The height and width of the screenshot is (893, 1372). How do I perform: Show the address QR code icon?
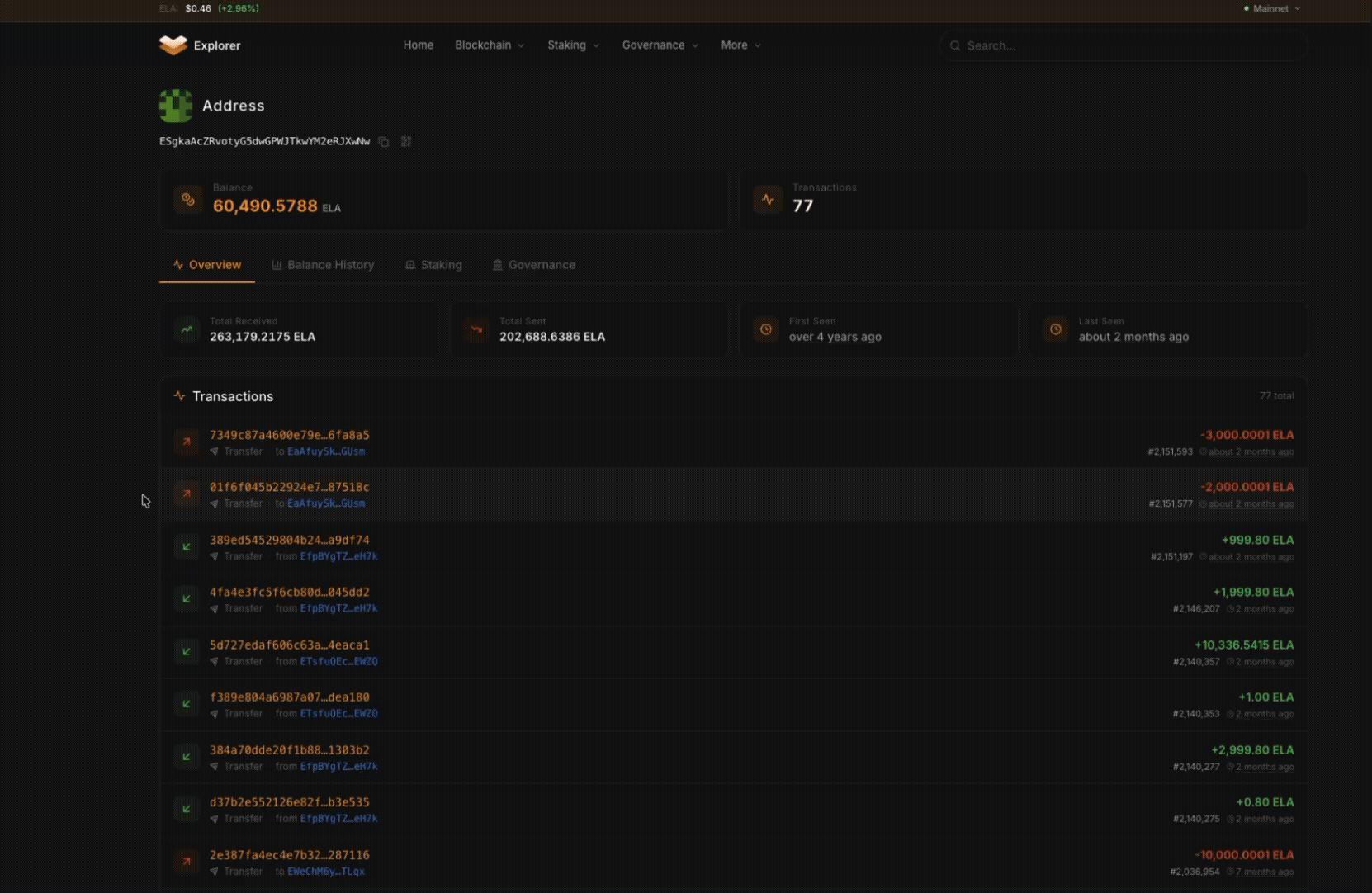coord(406,142)
